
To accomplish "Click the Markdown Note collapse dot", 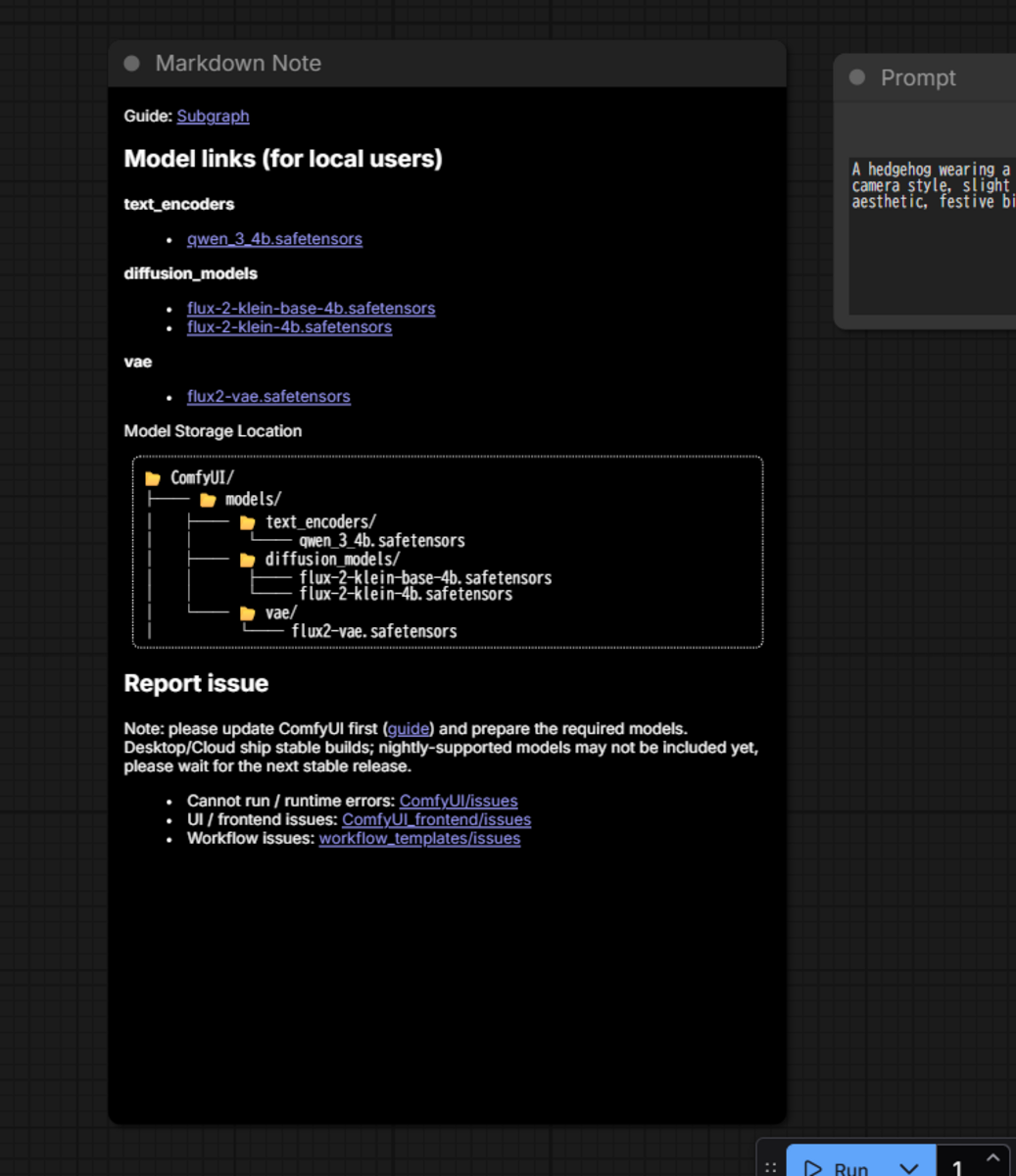I will pos(132,64).
